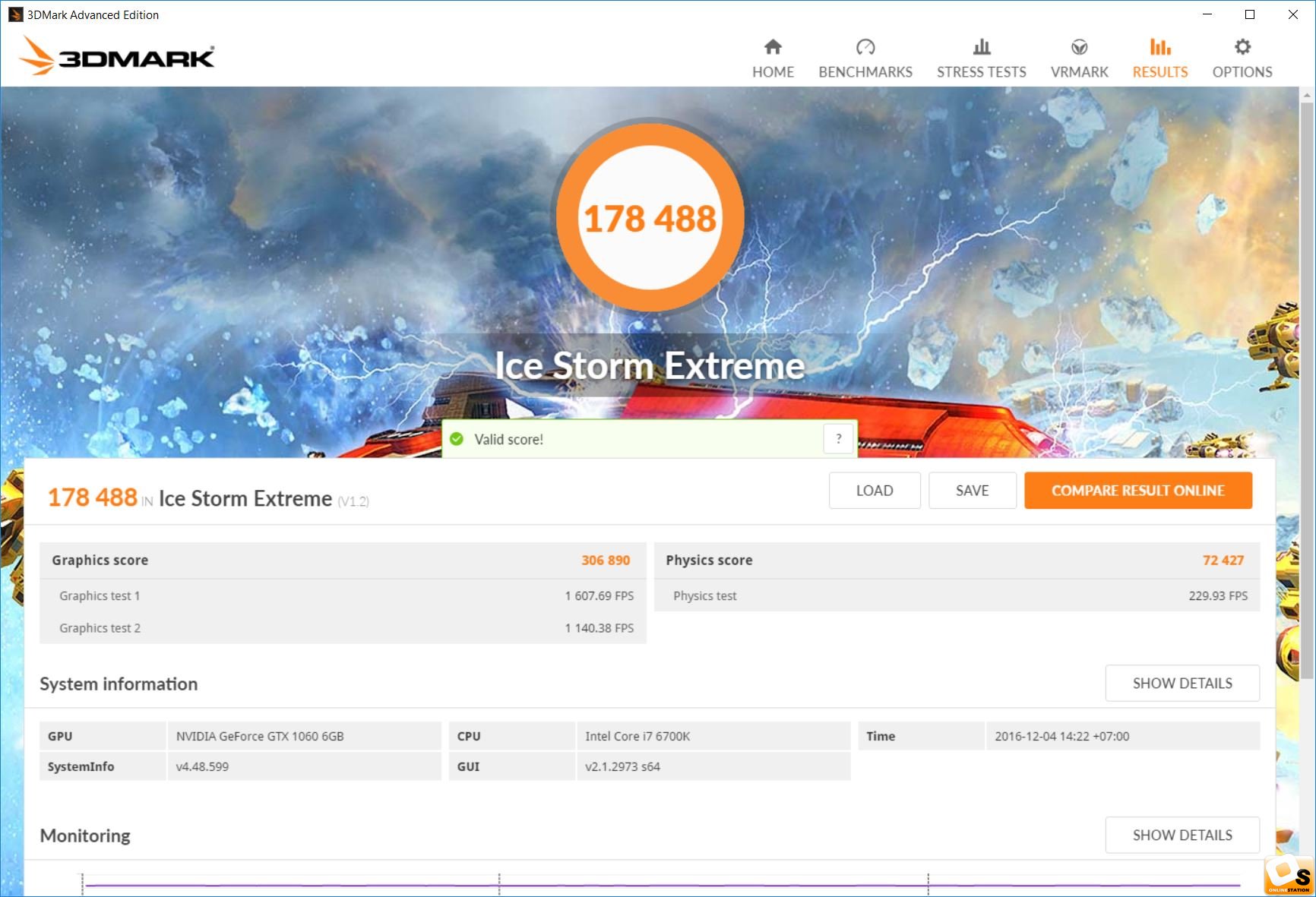Click the Graphics score value 306 890
1316x897 pixels.
[606, 561]
